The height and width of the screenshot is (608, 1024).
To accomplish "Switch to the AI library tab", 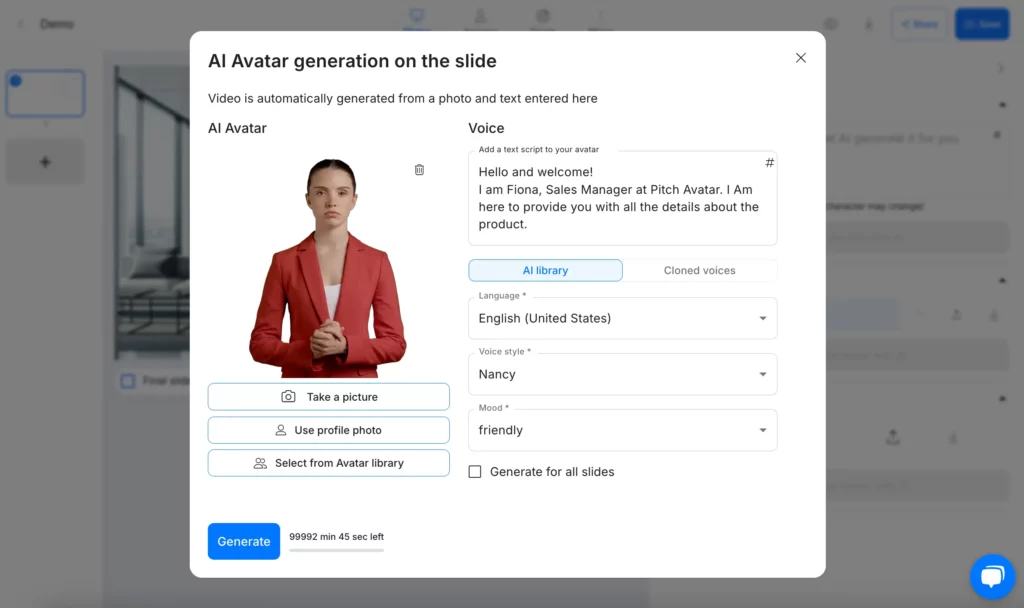I will 545,270.
